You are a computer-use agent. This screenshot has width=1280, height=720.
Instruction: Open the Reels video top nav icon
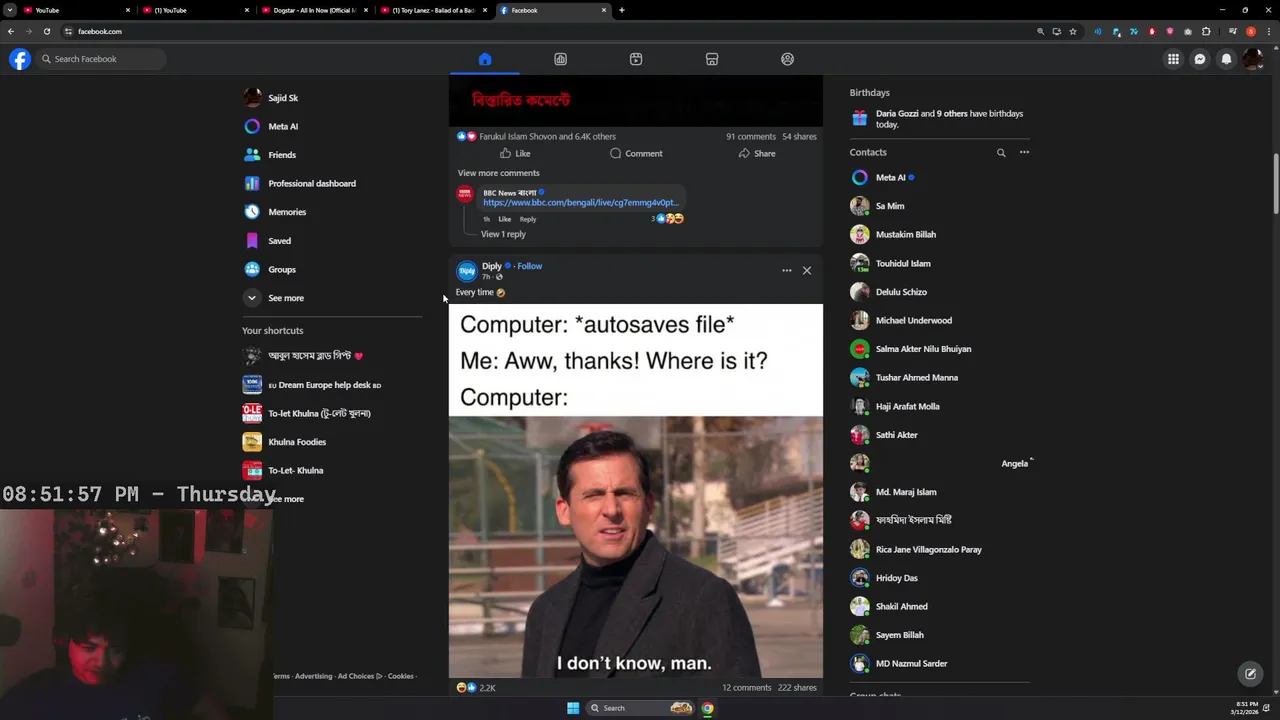(636, 59)
